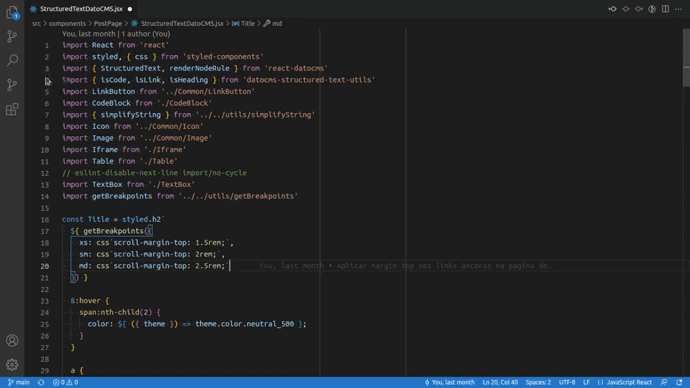Open the feedback icon in the status bar
The image size is (690, 388).
coord(664,382)
